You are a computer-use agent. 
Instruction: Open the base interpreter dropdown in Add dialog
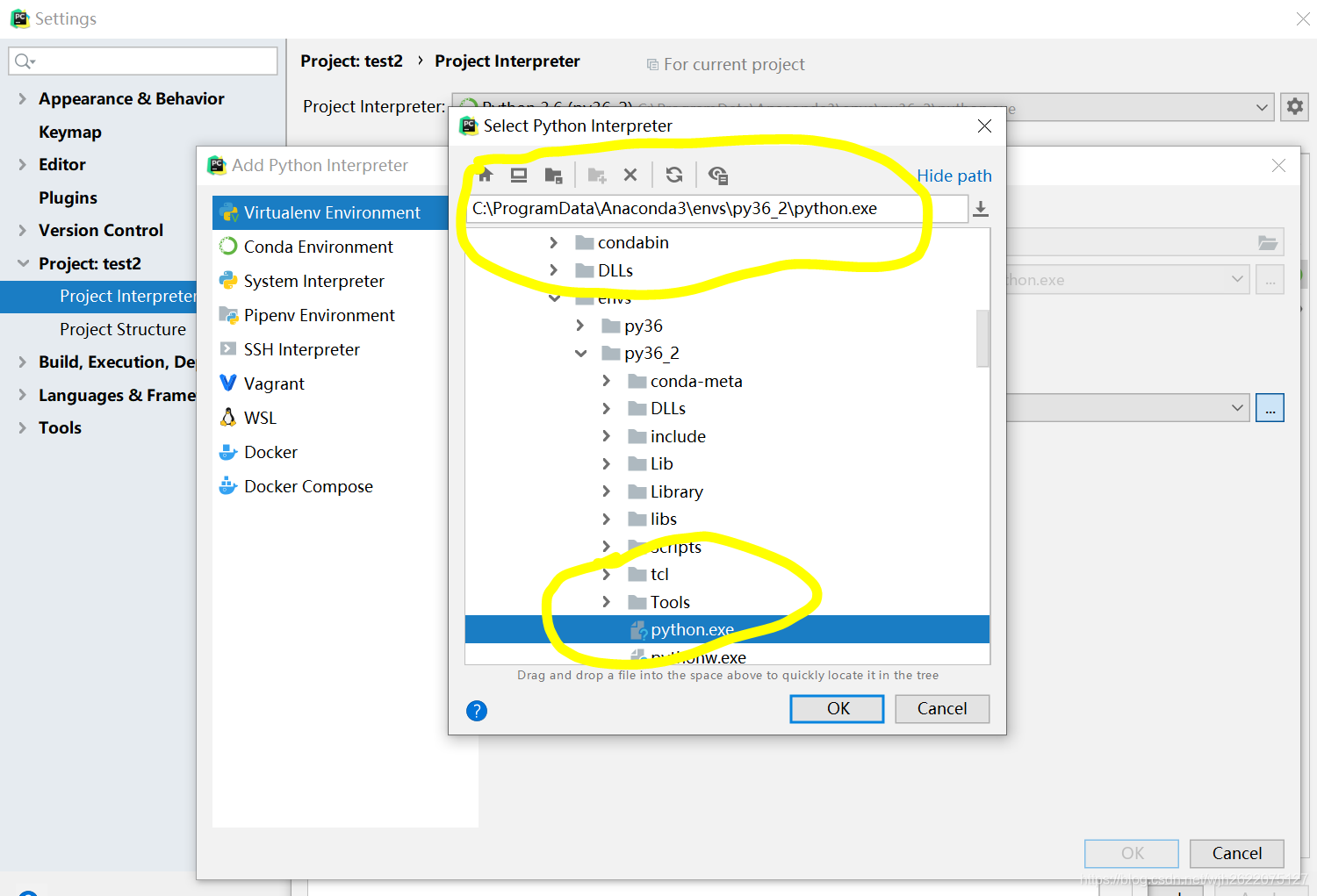[1237, 279]
